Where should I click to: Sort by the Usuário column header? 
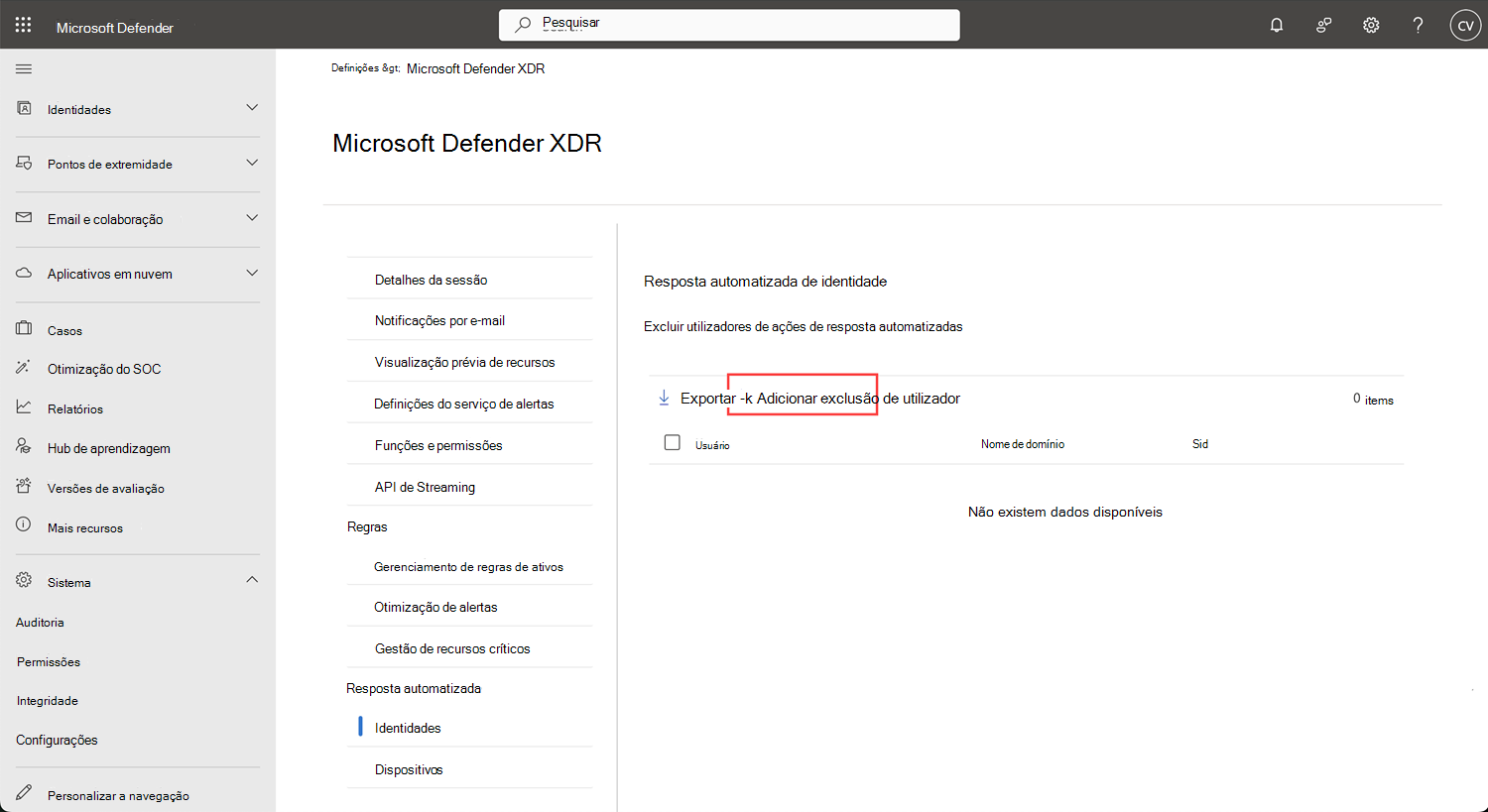pyautogui.click(x=712, y=445)
